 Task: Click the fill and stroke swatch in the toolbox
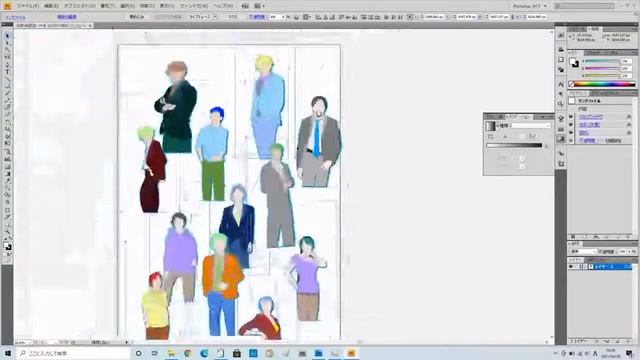(7, 246)
